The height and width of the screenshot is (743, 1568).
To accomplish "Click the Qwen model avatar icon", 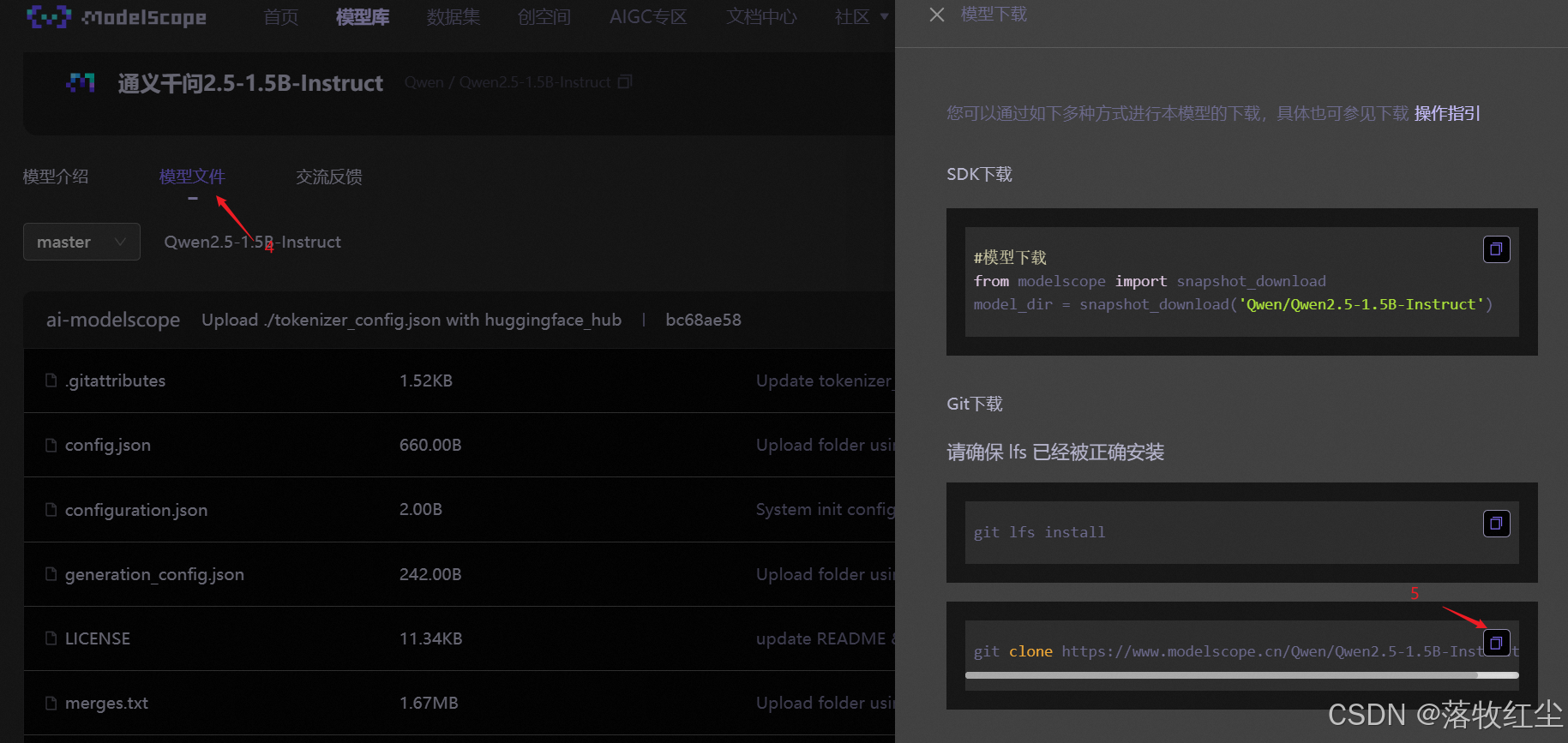I will (x=81, y=83).
